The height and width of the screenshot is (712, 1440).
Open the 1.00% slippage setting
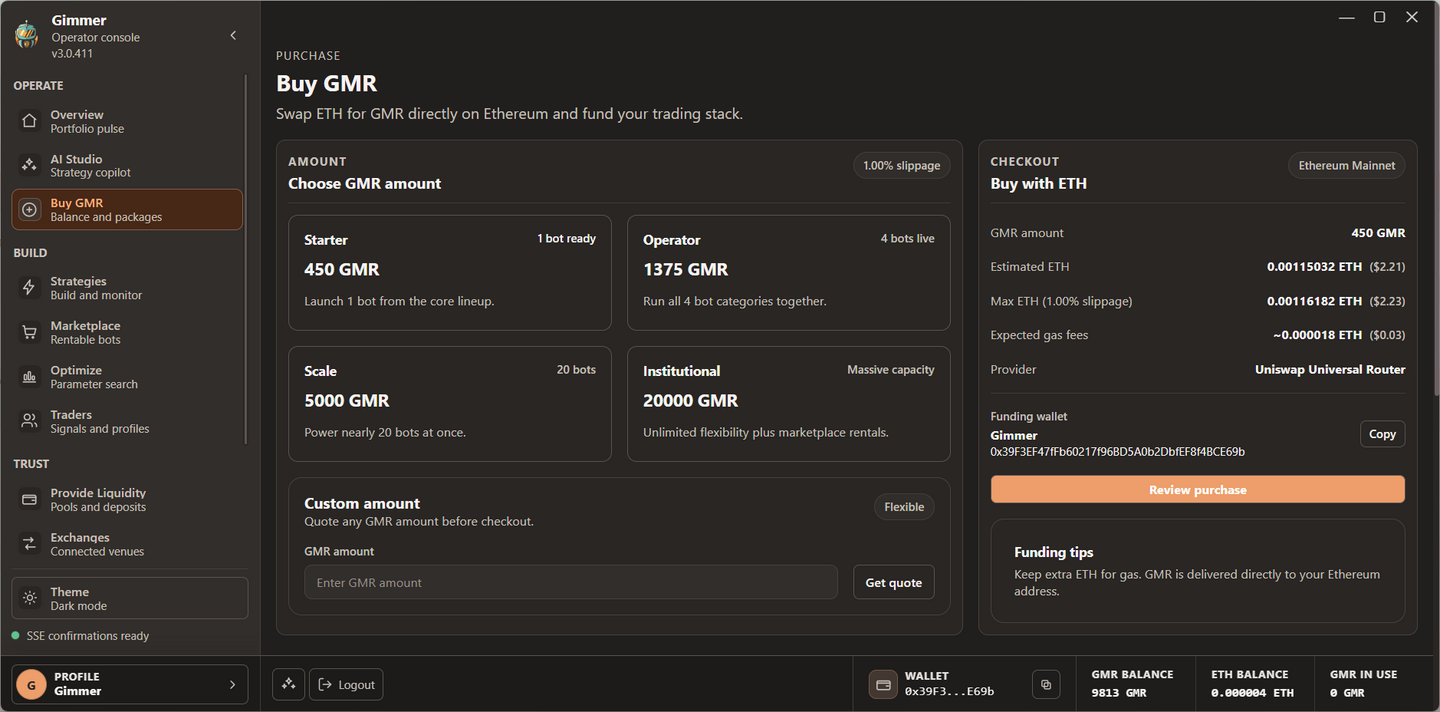click(902, 166)
